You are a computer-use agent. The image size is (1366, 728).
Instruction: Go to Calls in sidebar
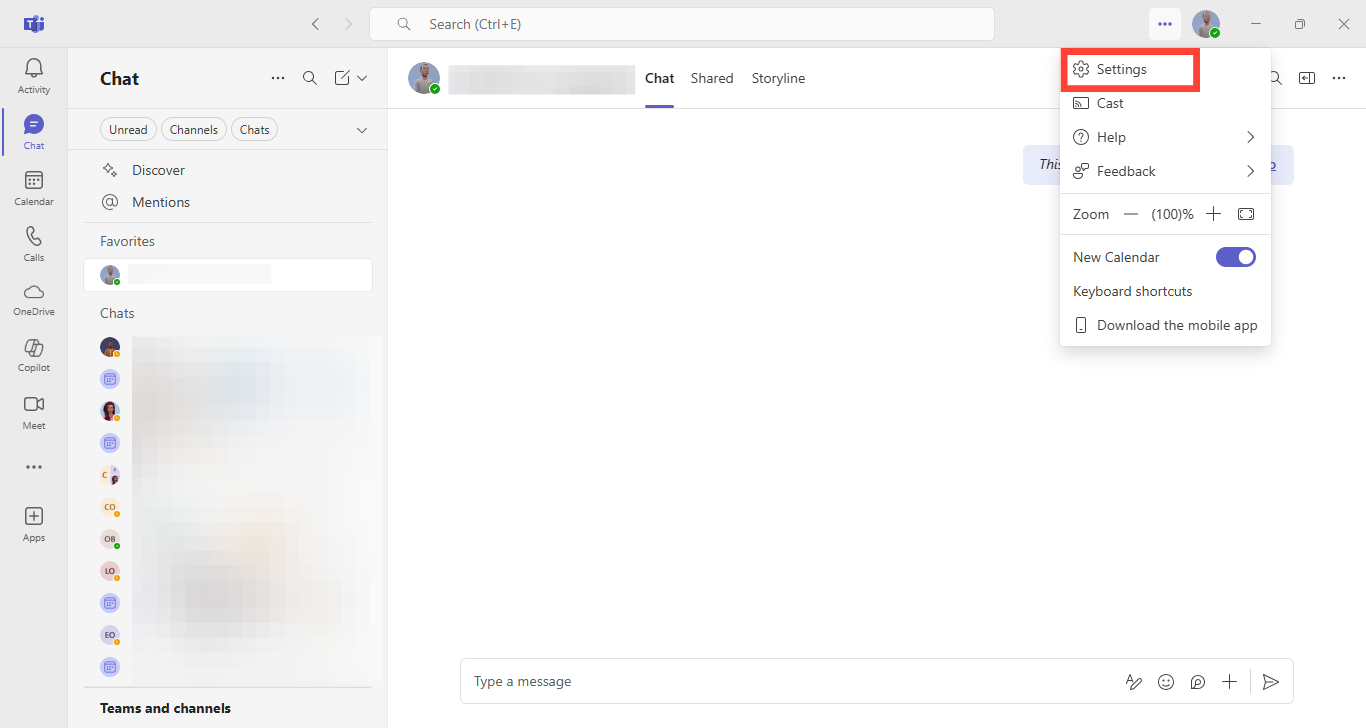[x=34, y=244]
